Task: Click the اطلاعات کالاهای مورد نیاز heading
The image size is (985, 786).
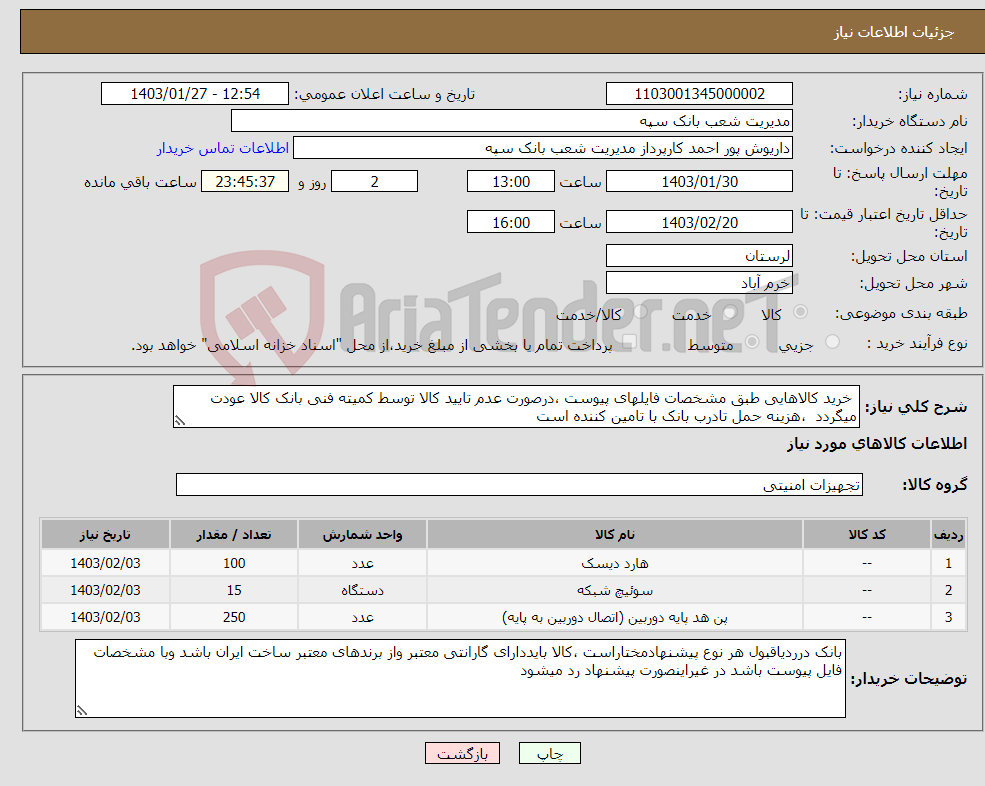Action: [877, 444]
